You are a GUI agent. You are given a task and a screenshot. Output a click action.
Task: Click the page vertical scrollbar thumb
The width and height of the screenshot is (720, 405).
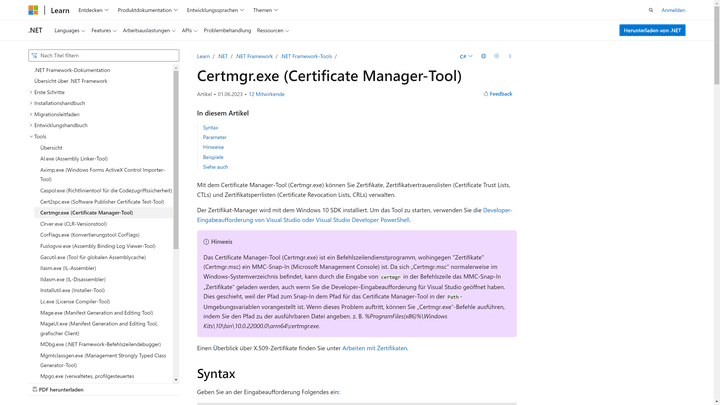click(716, 44)
